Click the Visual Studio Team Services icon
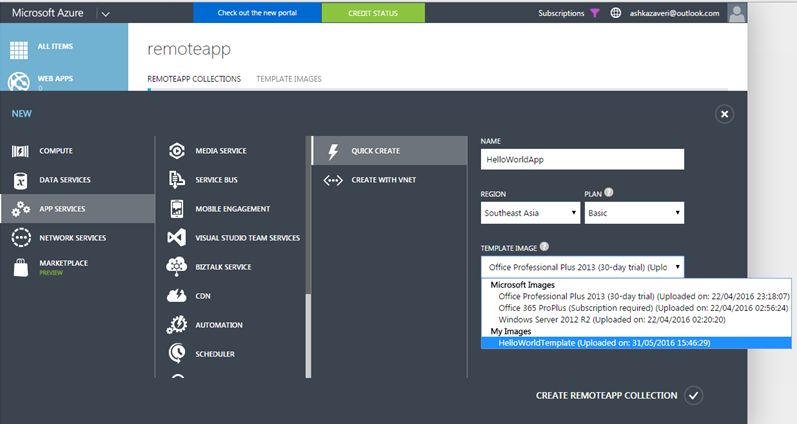This screenshot has height=424, width=797. pos(177,237)
